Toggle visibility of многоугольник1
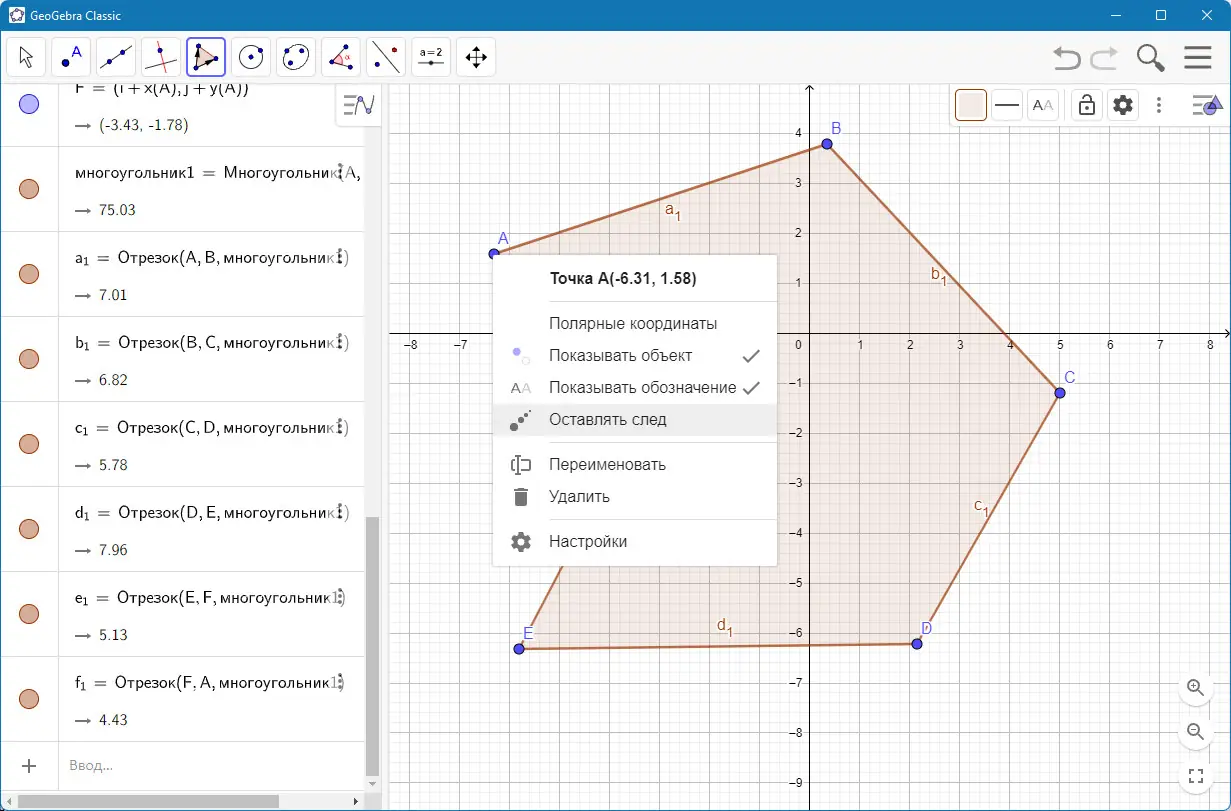1231x811 pixels. tap(29, 189)
